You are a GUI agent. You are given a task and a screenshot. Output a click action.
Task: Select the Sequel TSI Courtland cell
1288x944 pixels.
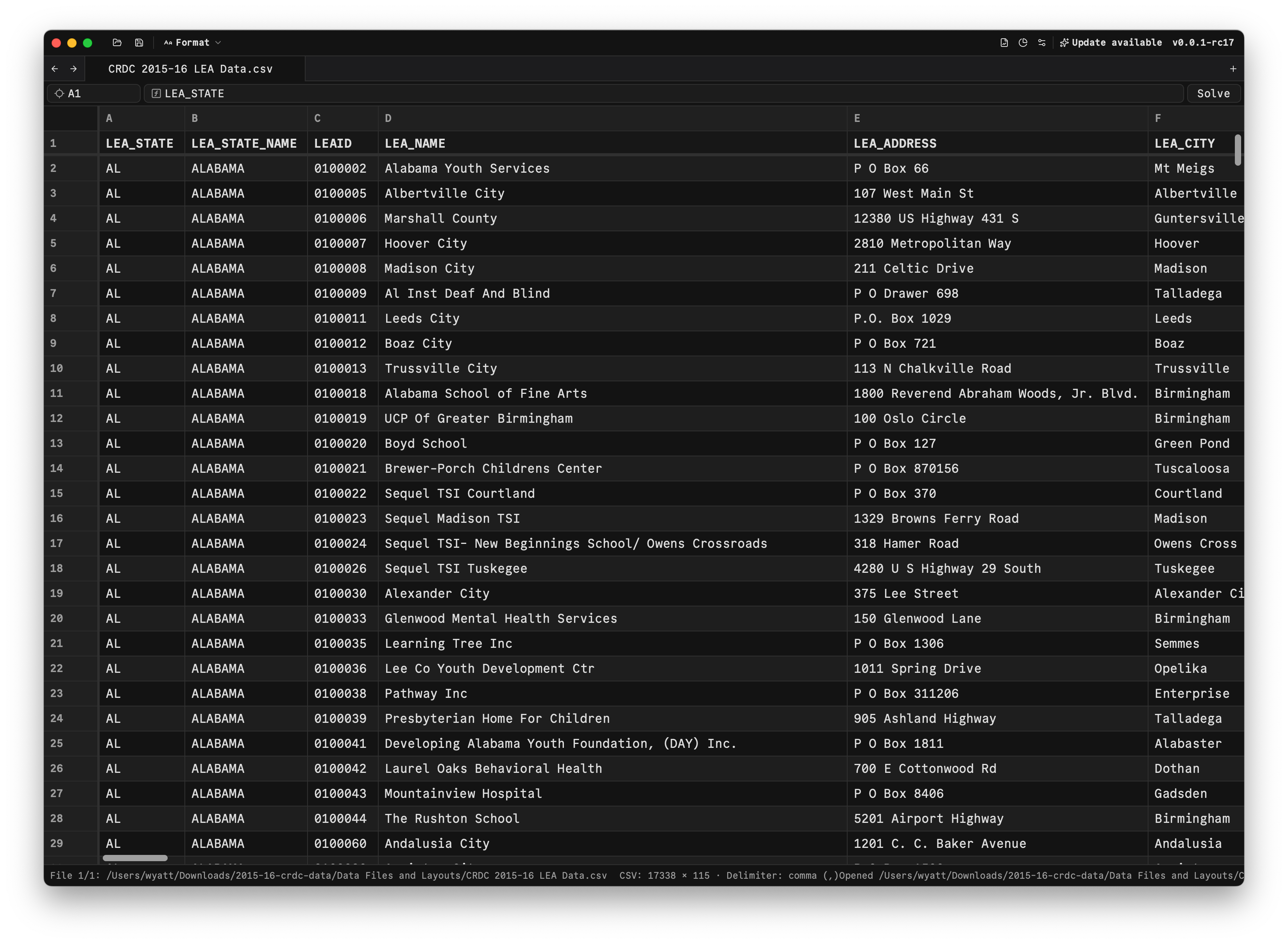pyautogui.click(x=612, y=493)
